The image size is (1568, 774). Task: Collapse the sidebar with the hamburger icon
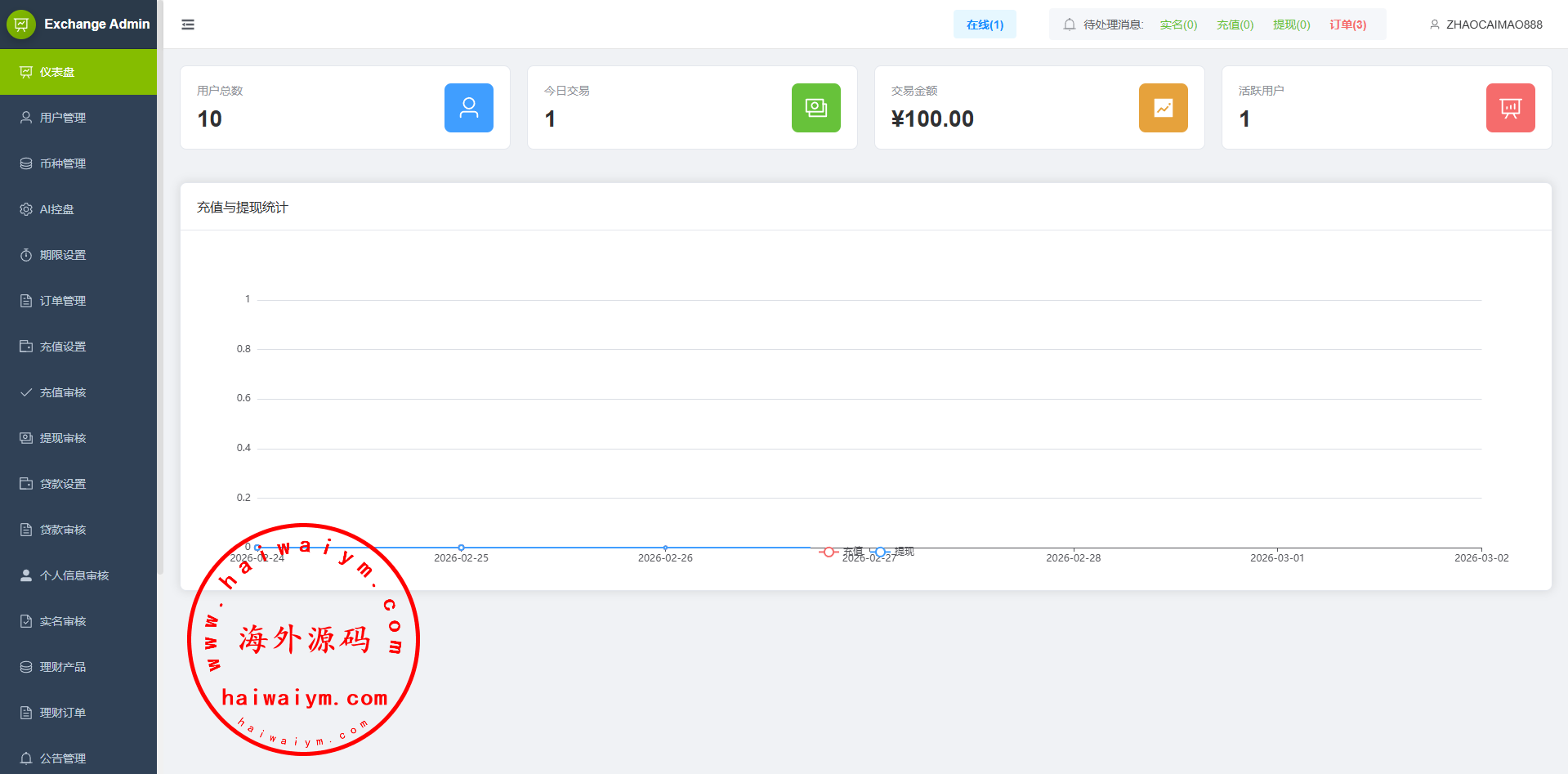[188, 25]
